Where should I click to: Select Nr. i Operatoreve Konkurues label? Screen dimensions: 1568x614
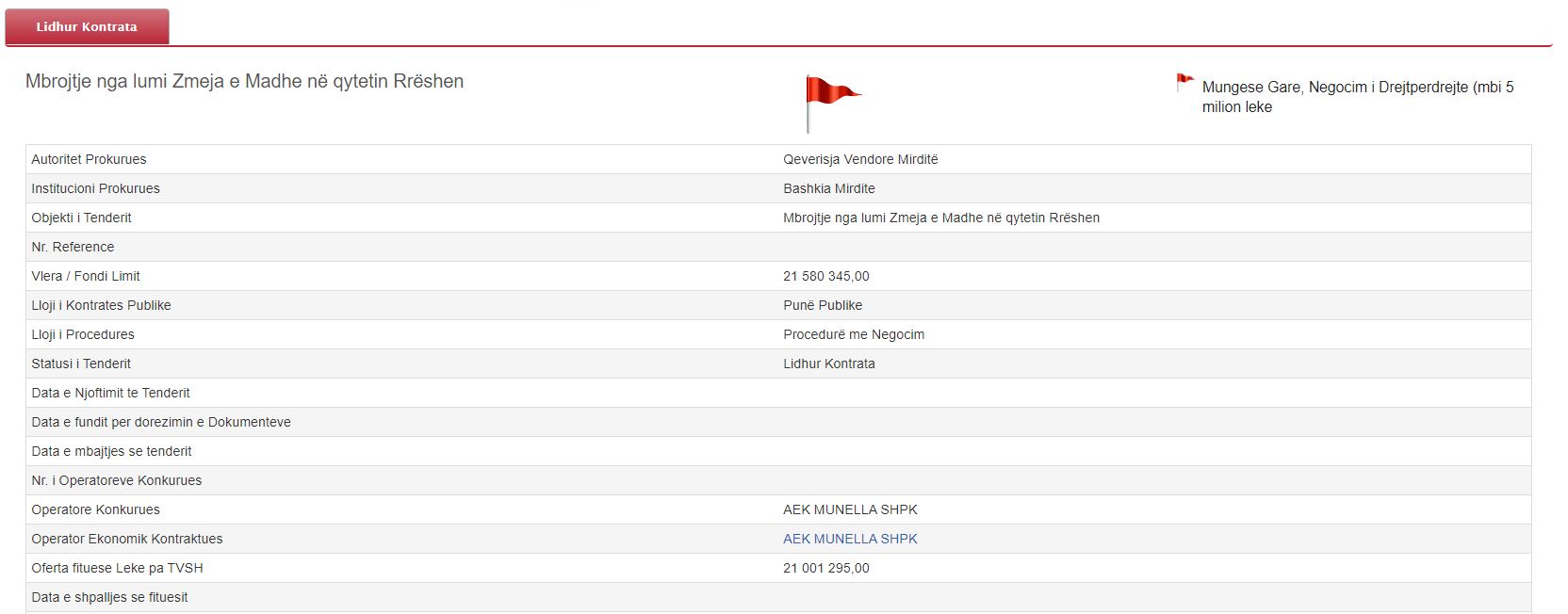click(117, 480)
